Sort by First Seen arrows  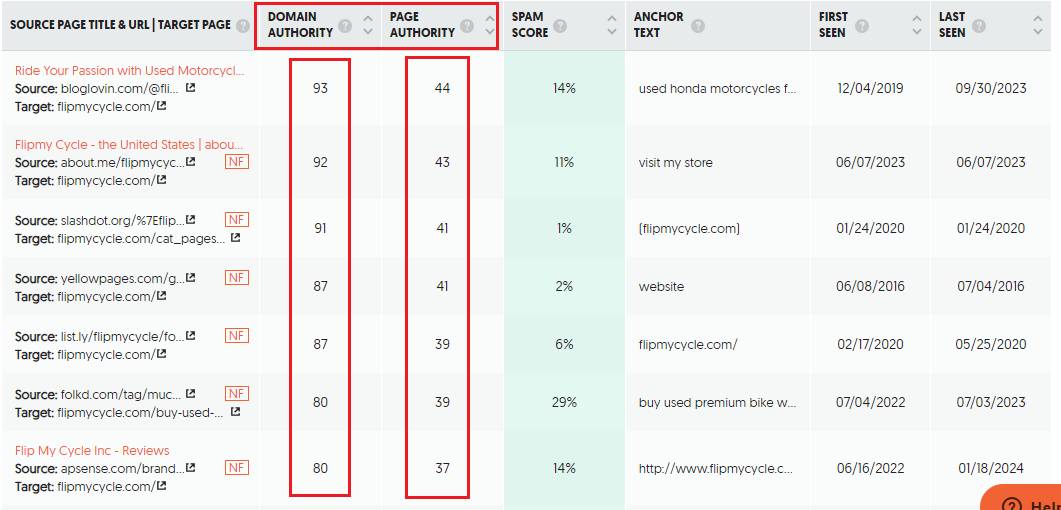[917, 25]
